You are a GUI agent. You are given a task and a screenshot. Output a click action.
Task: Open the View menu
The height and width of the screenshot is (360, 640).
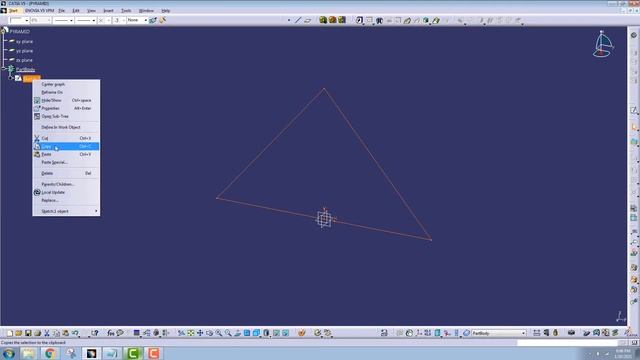click(x=91, y=11)
